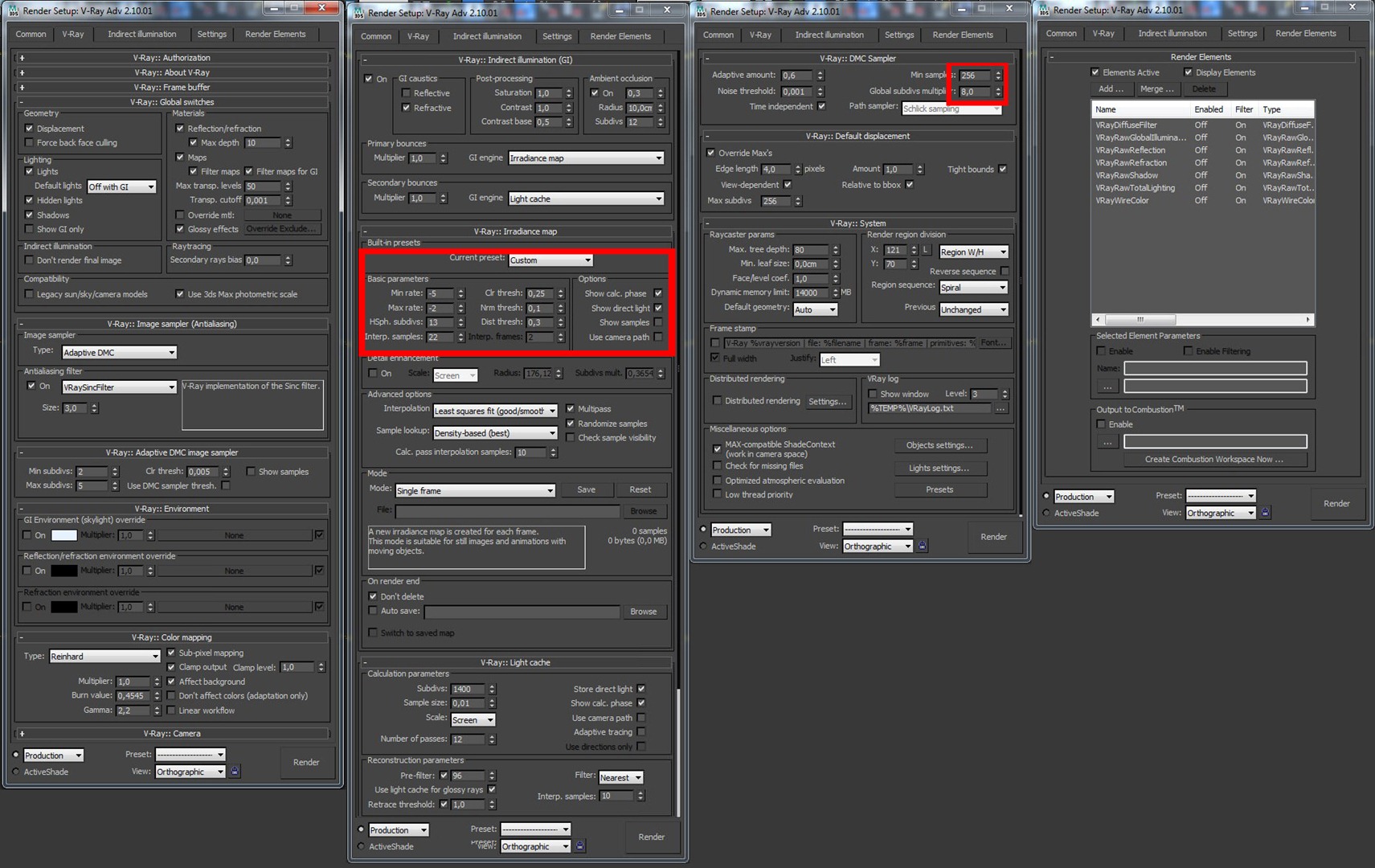Switch to V-Ray tab in Irradiance map window
Image resolution: width=1375 pixels, height=868 pixels.
418,36
